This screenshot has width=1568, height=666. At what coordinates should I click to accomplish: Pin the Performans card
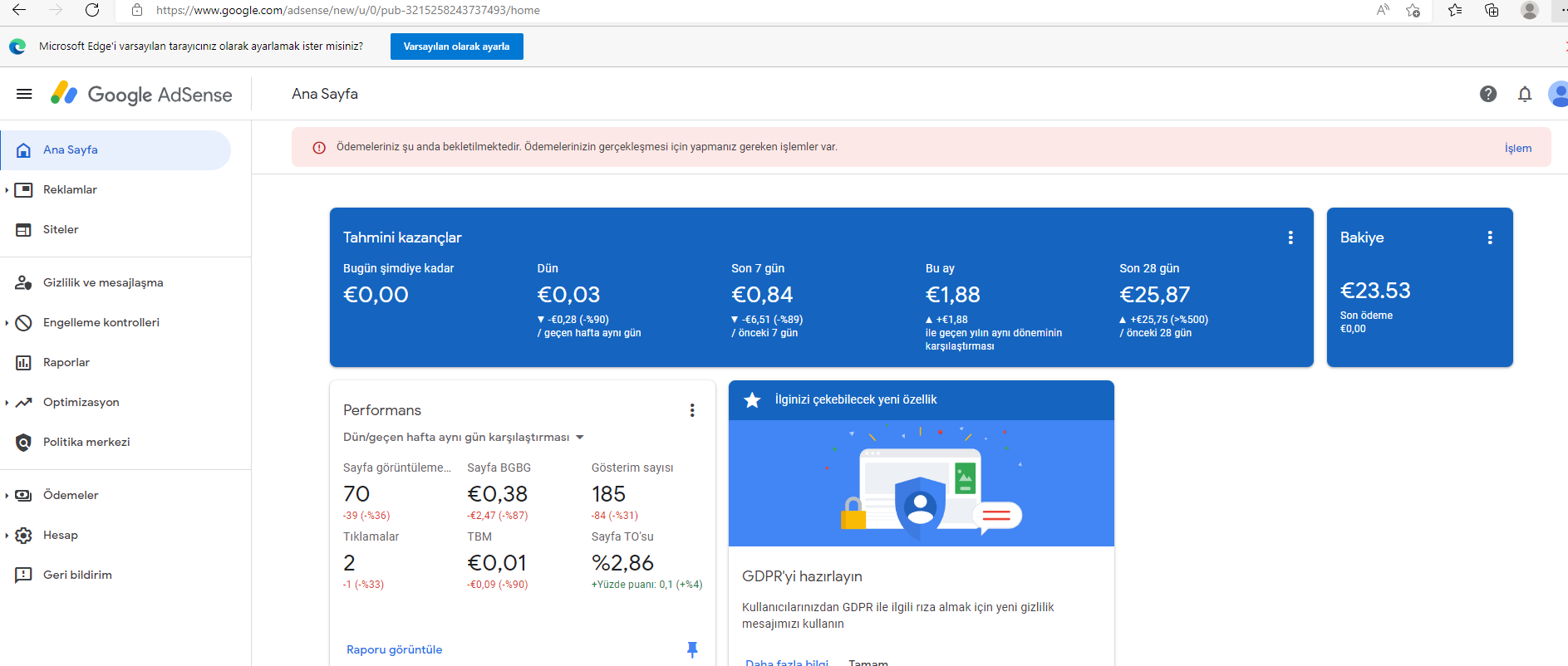coord(692,649)
